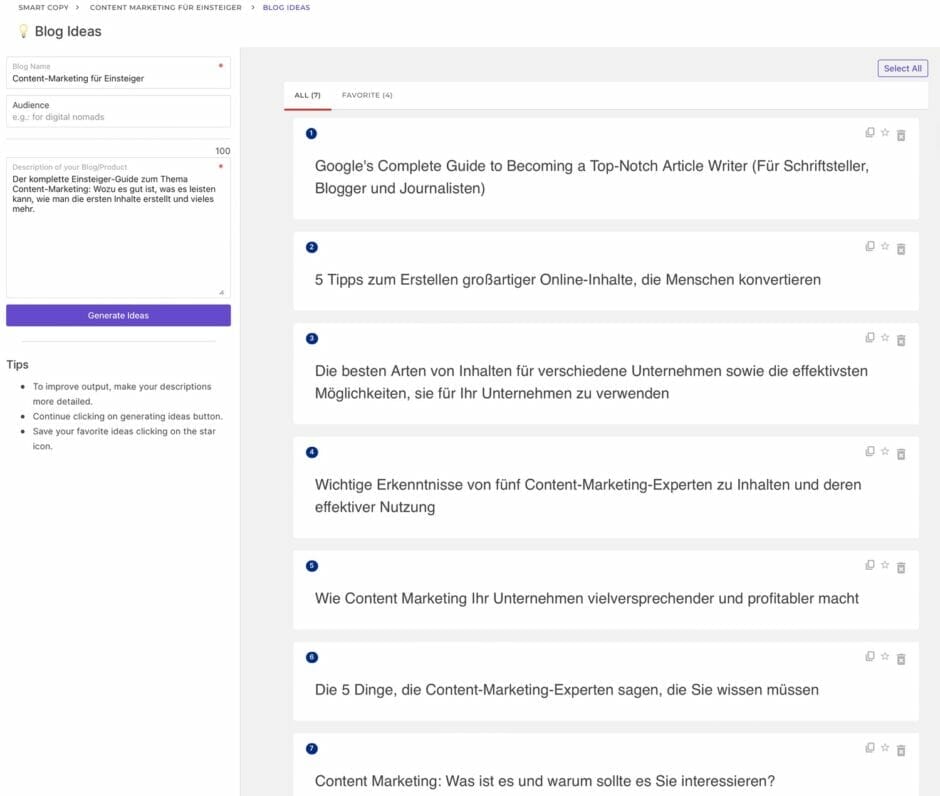Click the Generate Ideas button

[118, 315]
